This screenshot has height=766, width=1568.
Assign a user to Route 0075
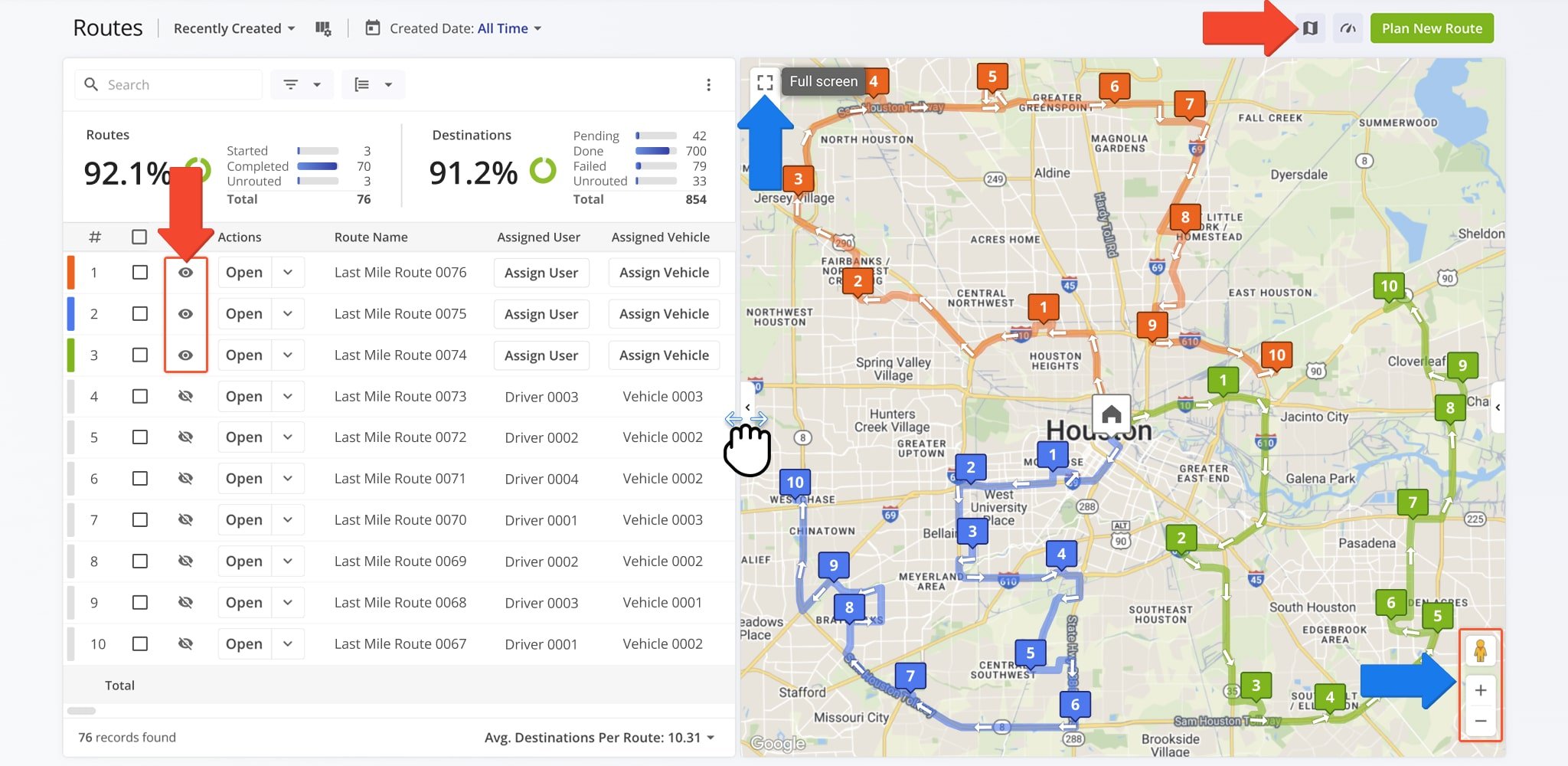pyautogui.click(x=541, y=314)
